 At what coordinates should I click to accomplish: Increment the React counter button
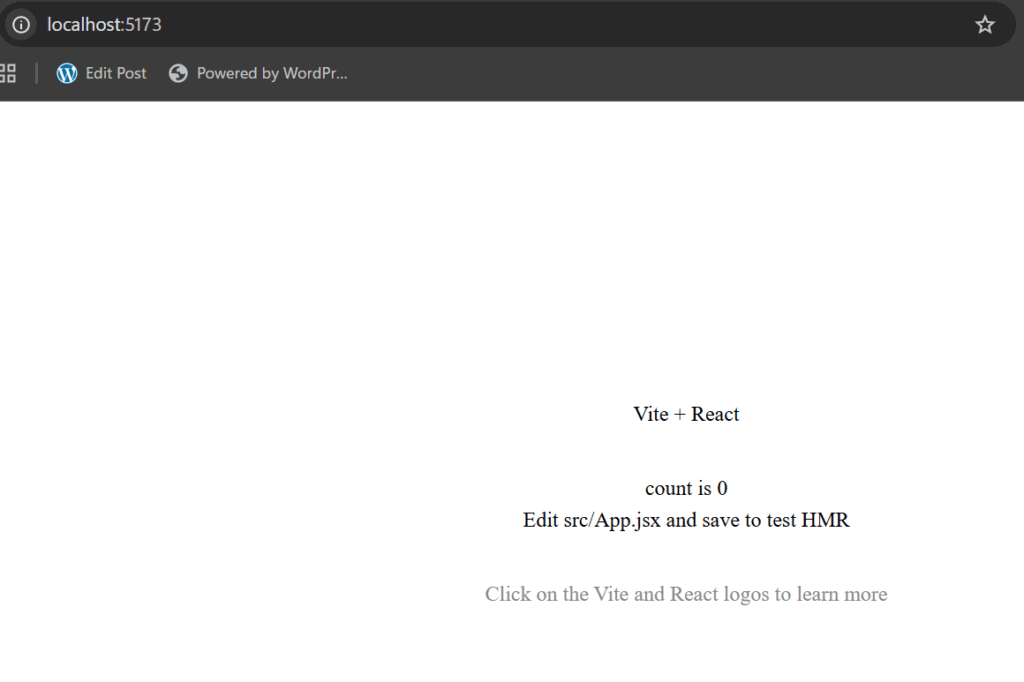point(686,488)
